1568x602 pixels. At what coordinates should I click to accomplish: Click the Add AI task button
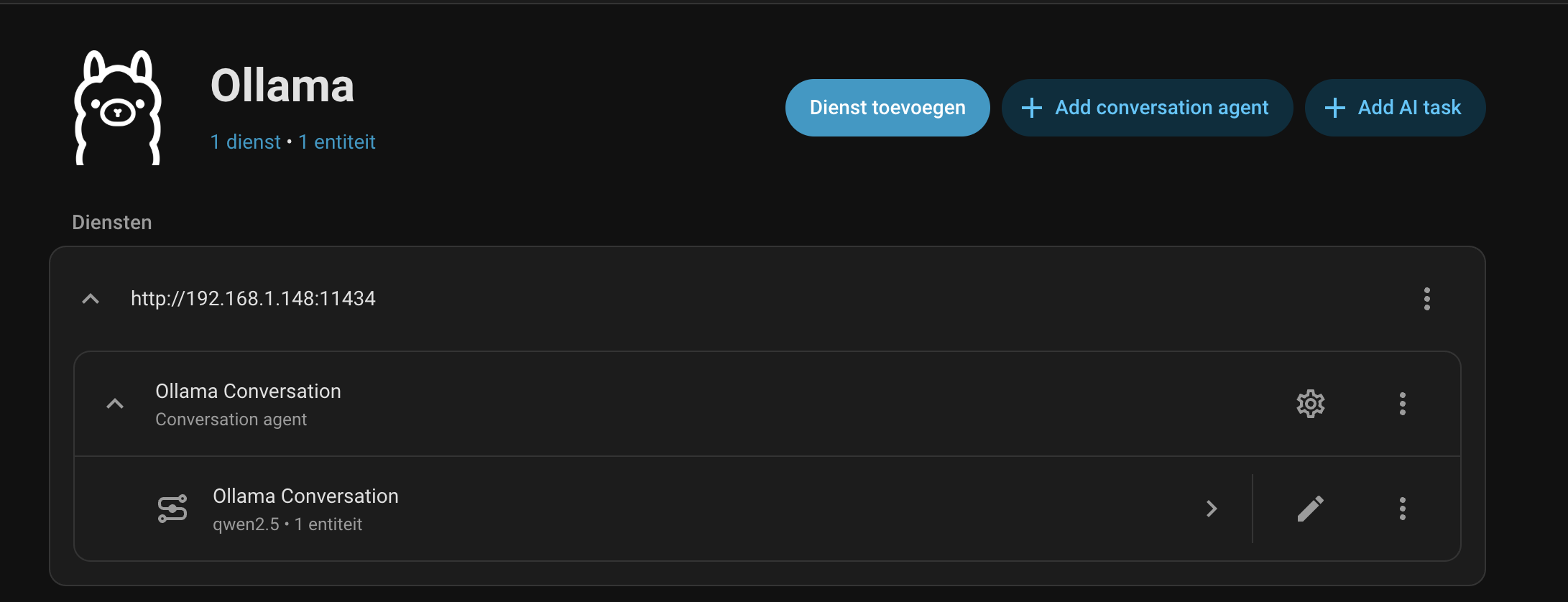(x=1394, y=108)
